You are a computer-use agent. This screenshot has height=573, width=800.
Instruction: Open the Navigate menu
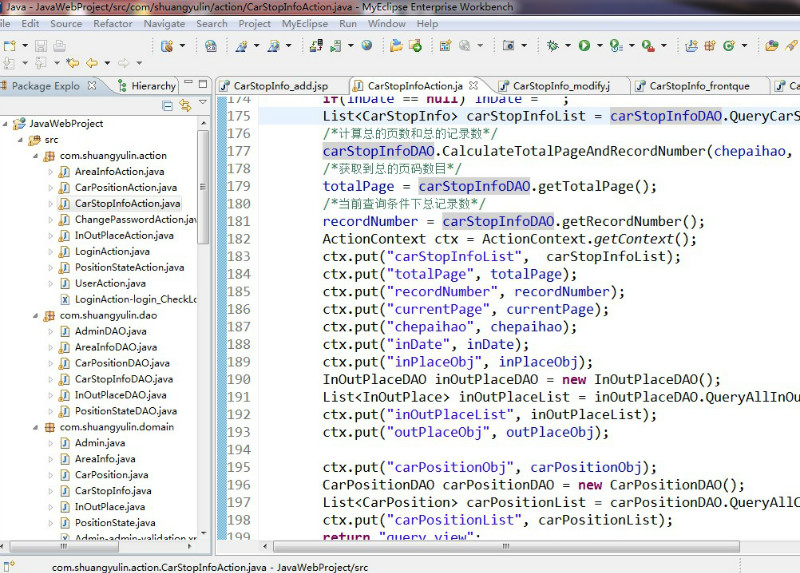pyautogui.click(x=164, y=23)
